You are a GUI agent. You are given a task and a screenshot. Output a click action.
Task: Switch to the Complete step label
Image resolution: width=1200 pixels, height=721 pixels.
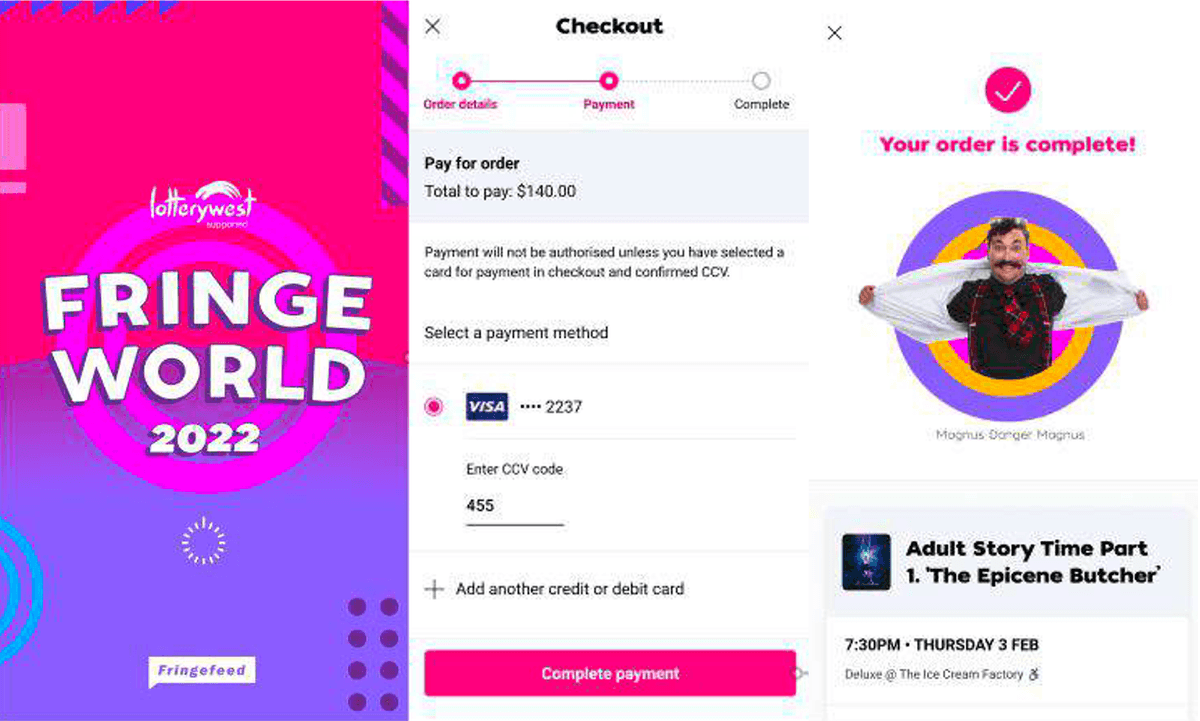[x=761, y=103]
